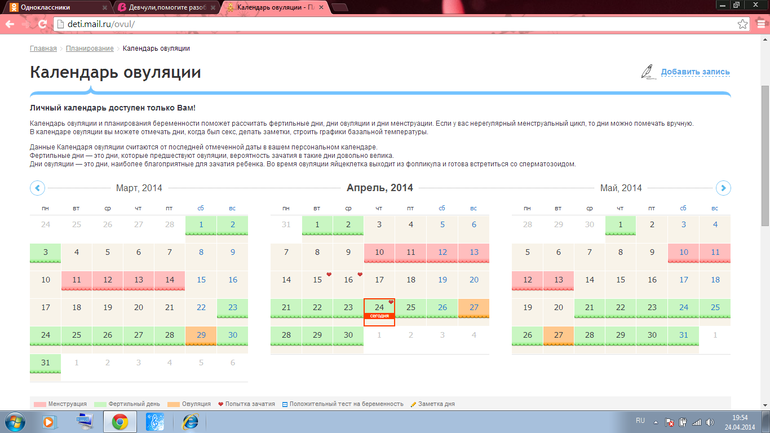Open the Chrome menu button
The height and width of the screenshot is (433, 770).
759,24
